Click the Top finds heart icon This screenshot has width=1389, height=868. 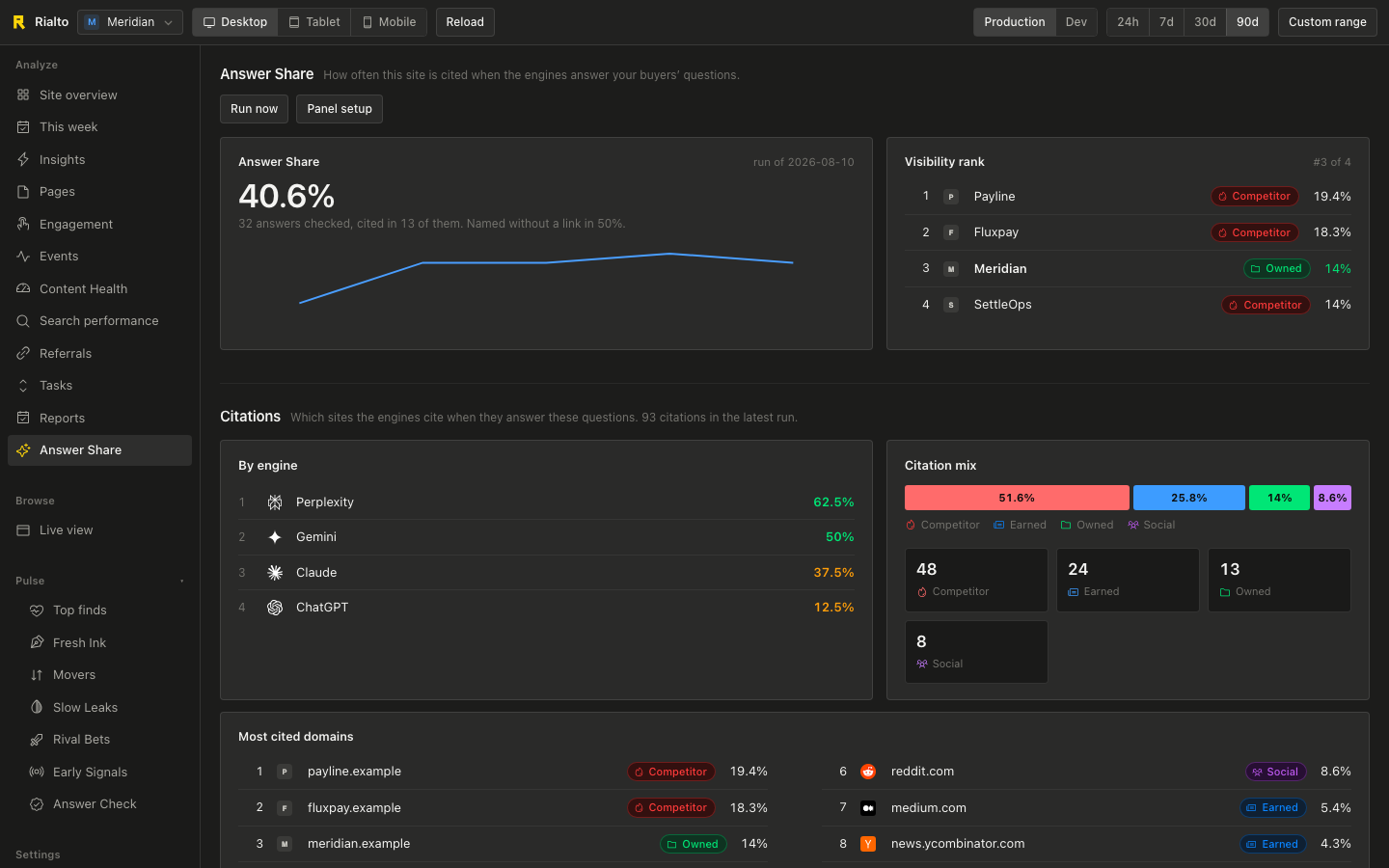37,610
